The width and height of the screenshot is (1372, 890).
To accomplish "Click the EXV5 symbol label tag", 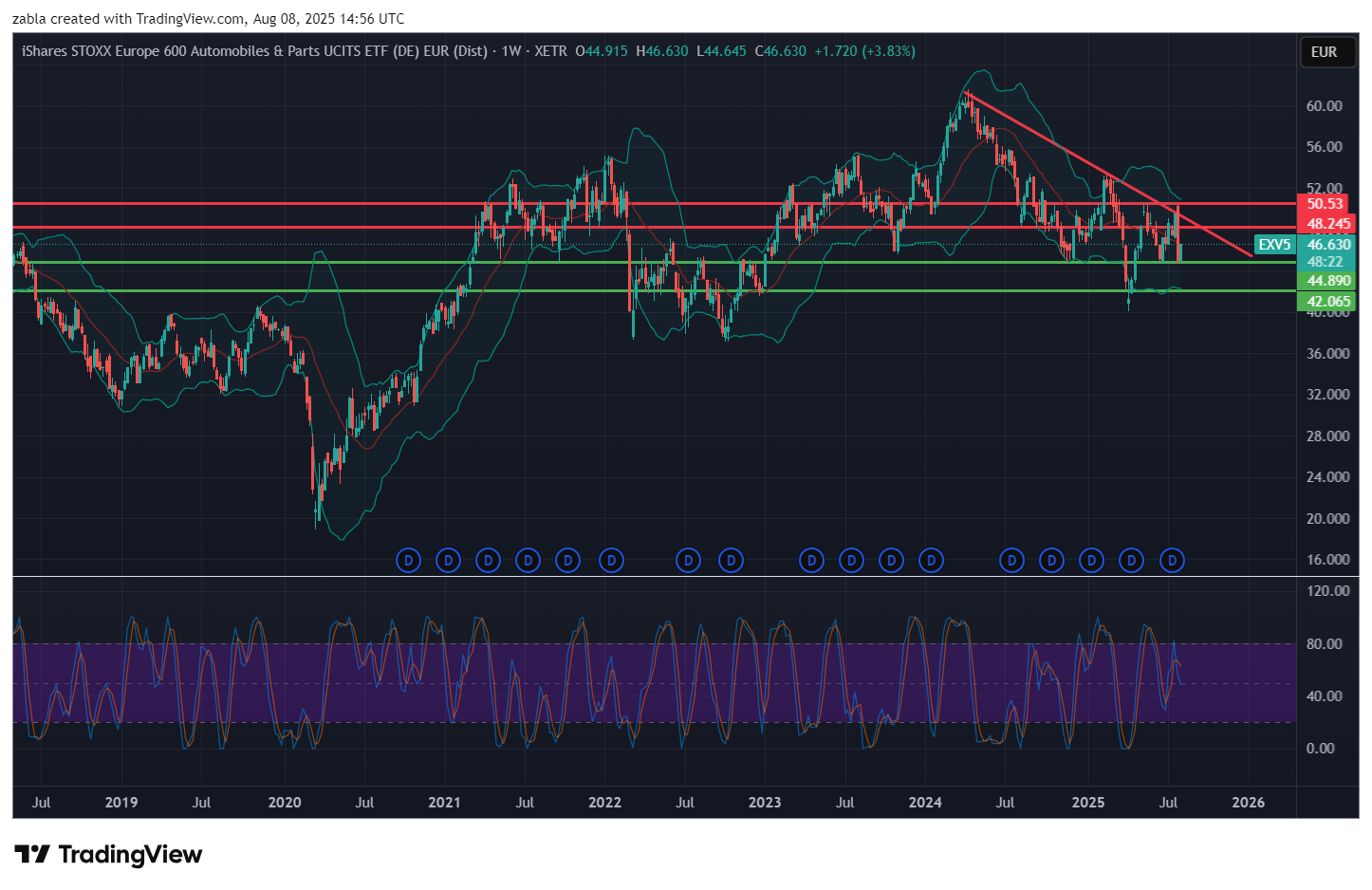I will coord(1273,245).
